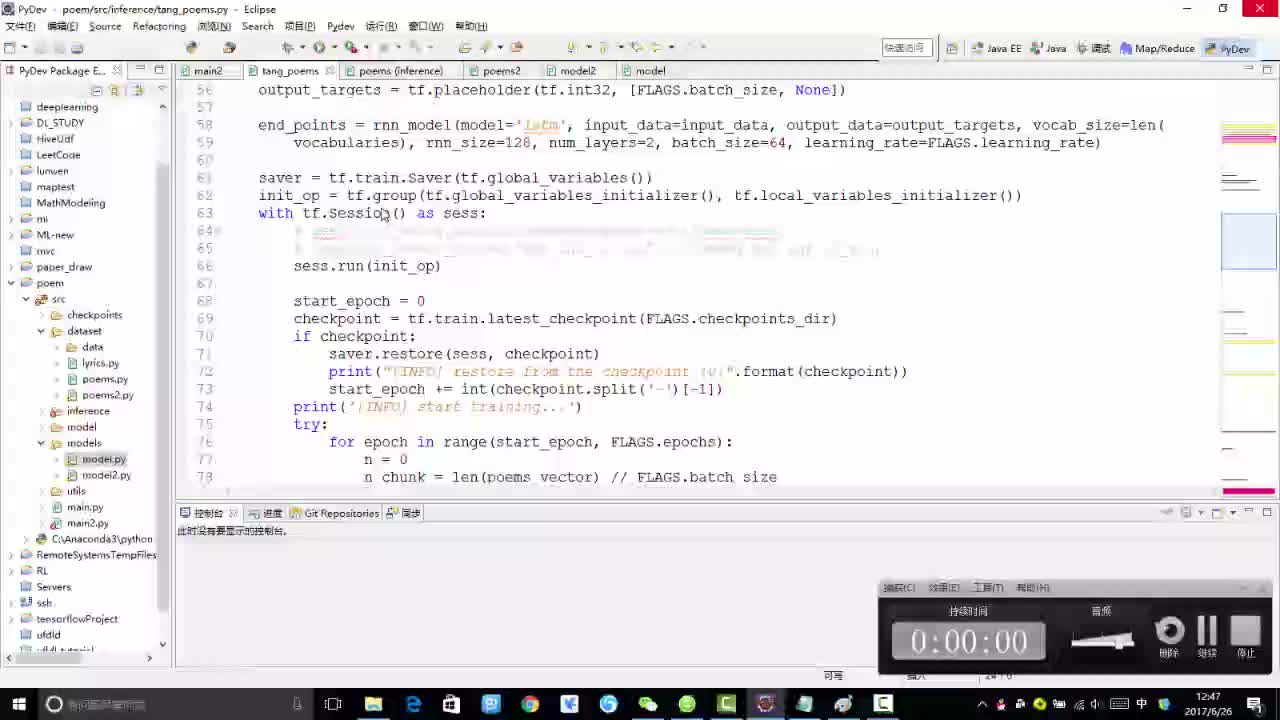The height and width of the screenshot is (720, 1280).
Task: Click the recorder's pause/resume (继续) button
Action: 1207,637
